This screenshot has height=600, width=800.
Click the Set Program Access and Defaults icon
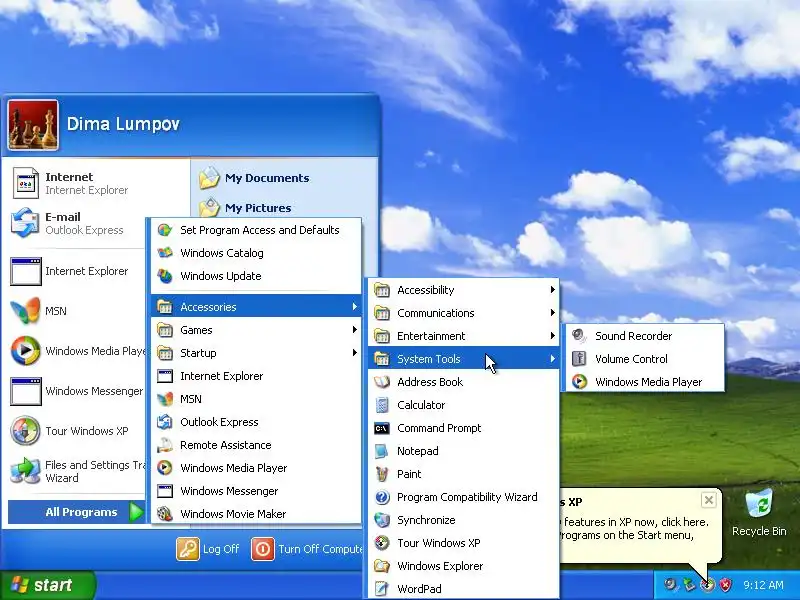(x=165, y=230)
